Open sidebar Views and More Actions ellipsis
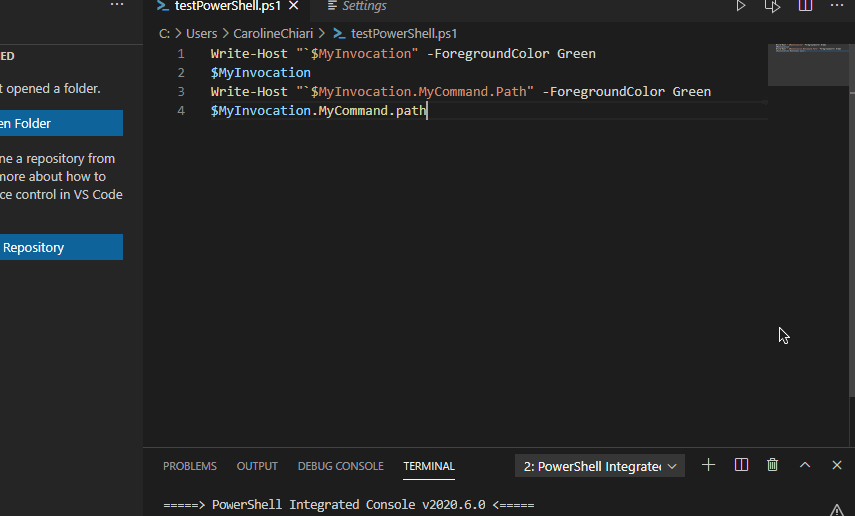This screenshot has width=855, height=516. (x=117, y=4)
